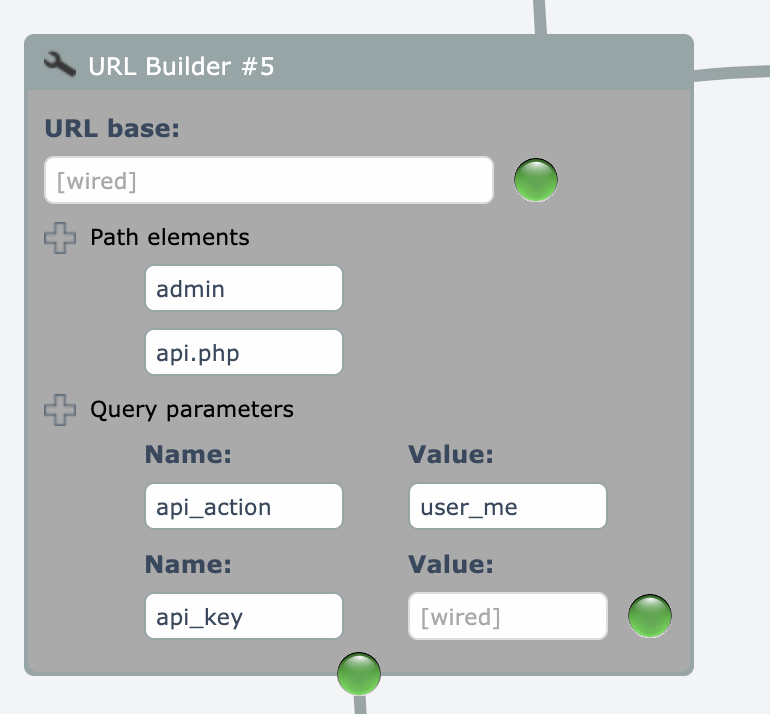Focus the admin path element field
770x714 pixels.
coord(244,289)
